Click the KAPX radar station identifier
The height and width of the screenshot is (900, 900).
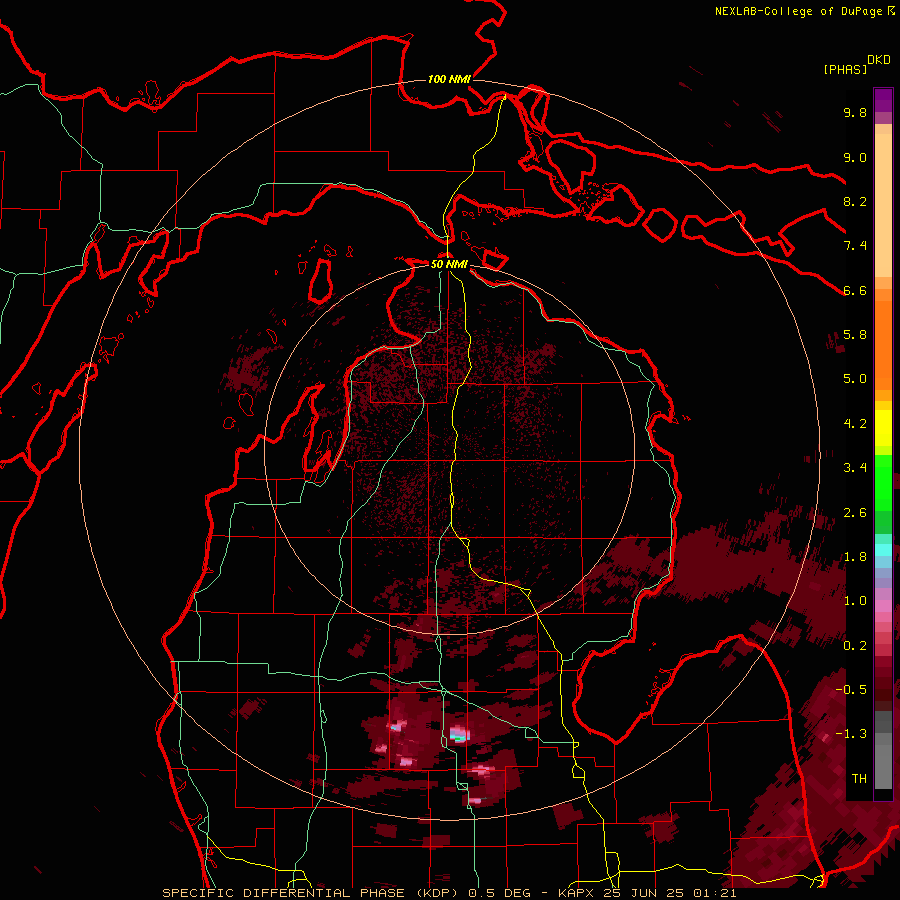577,893
